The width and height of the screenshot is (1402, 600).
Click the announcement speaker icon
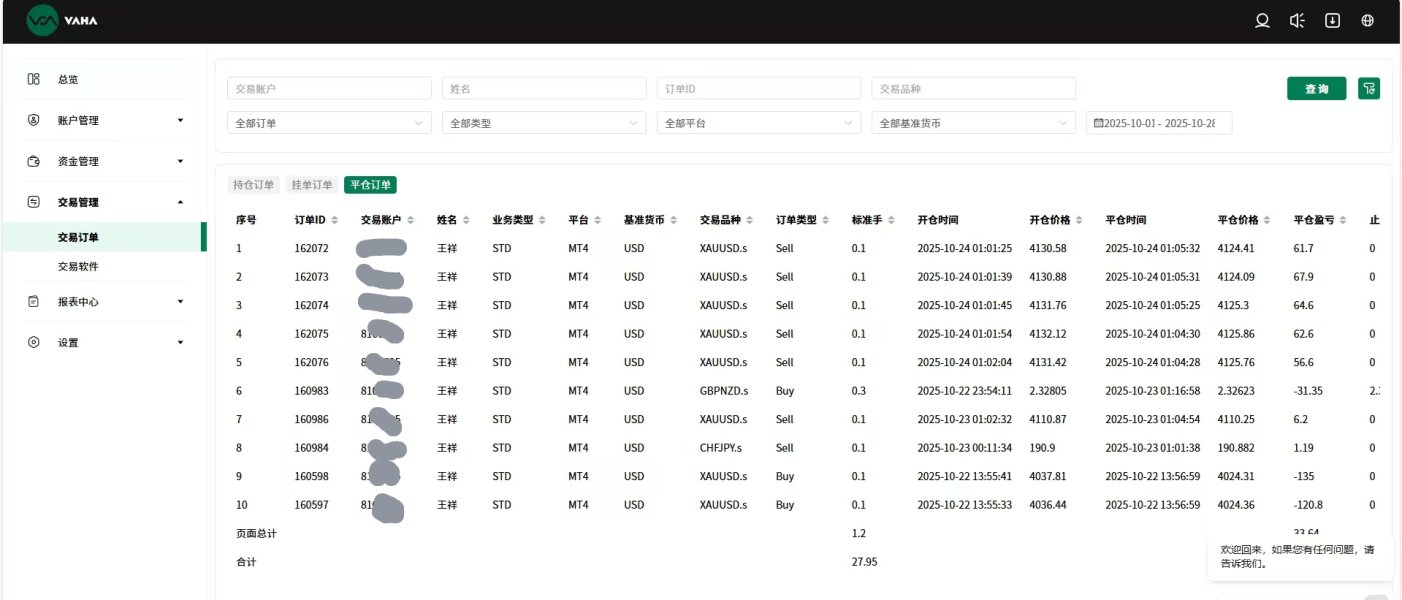1297,21
